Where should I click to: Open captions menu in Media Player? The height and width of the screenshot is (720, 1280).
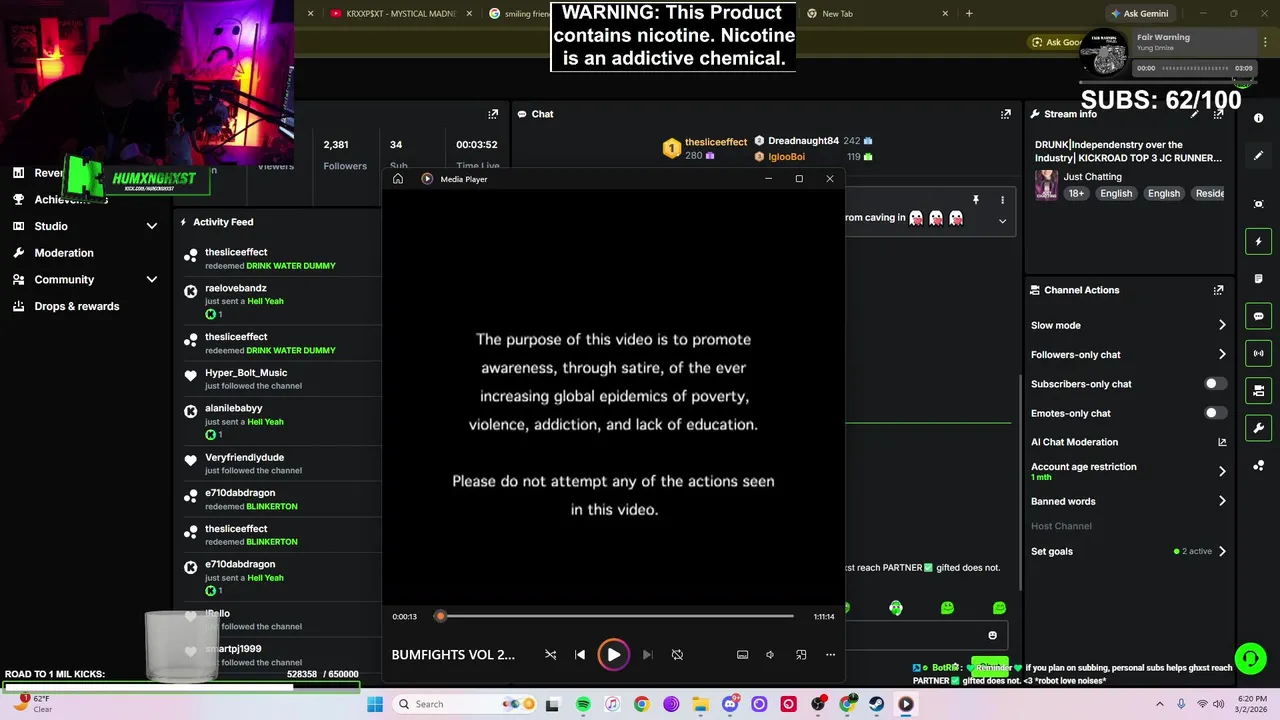click(x=742, y=655)
